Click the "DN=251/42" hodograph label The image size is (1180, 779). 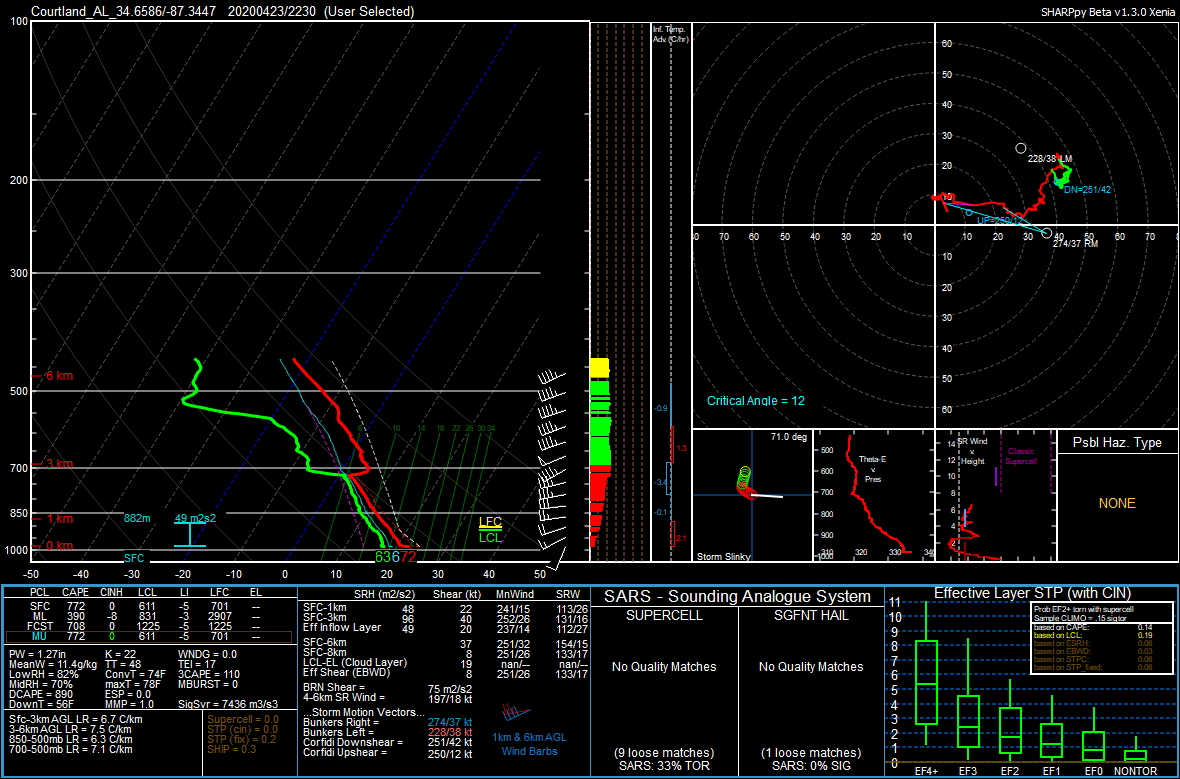1087,190
